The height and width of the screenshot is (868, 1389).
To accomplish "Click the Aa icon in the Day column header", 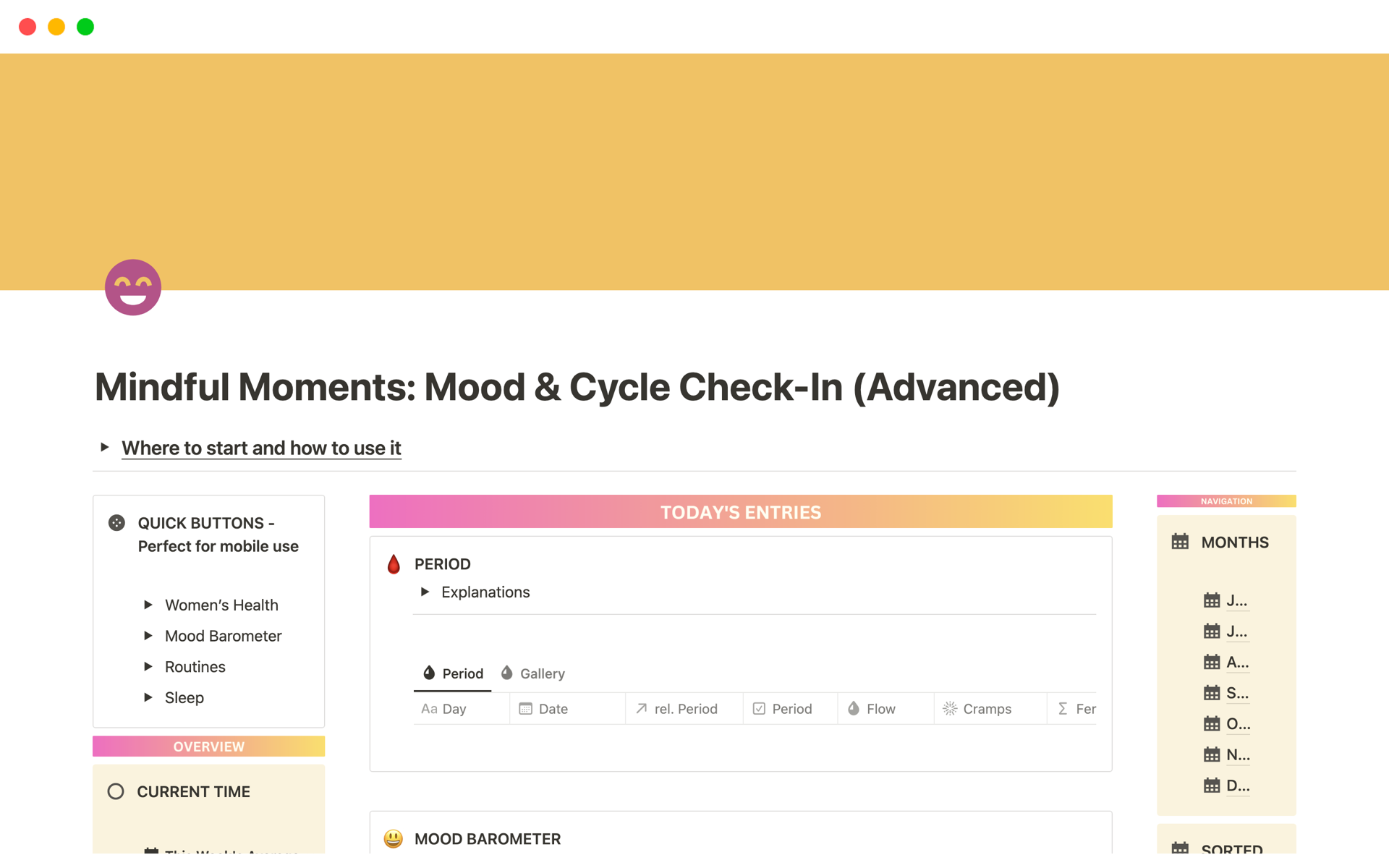I will [x=427, y=708].
